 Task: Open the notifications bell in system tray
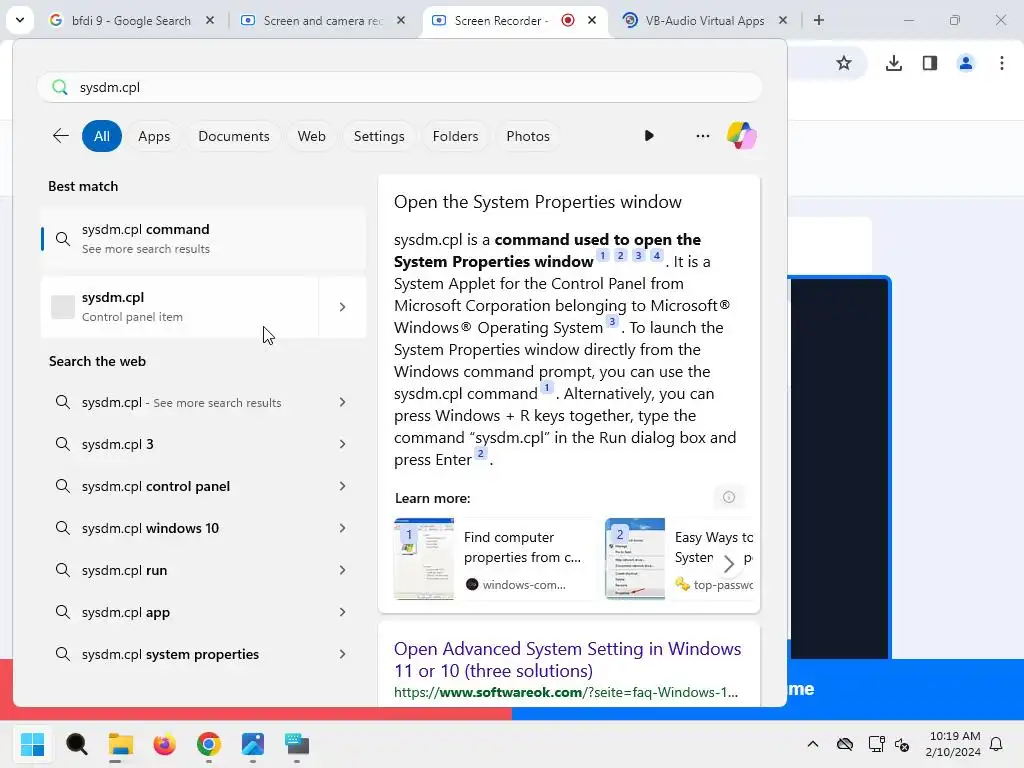[x=997, y=744]
